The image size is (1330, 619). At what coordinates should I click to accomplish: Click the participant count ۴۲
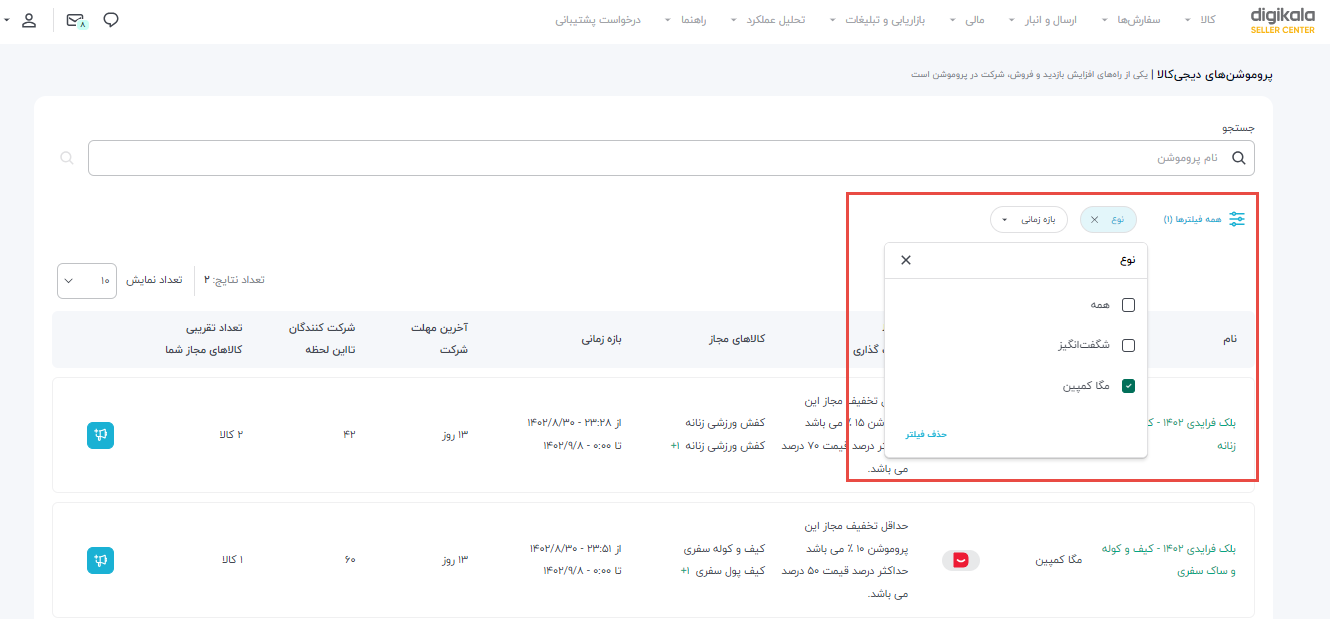(x=350, y=435)
